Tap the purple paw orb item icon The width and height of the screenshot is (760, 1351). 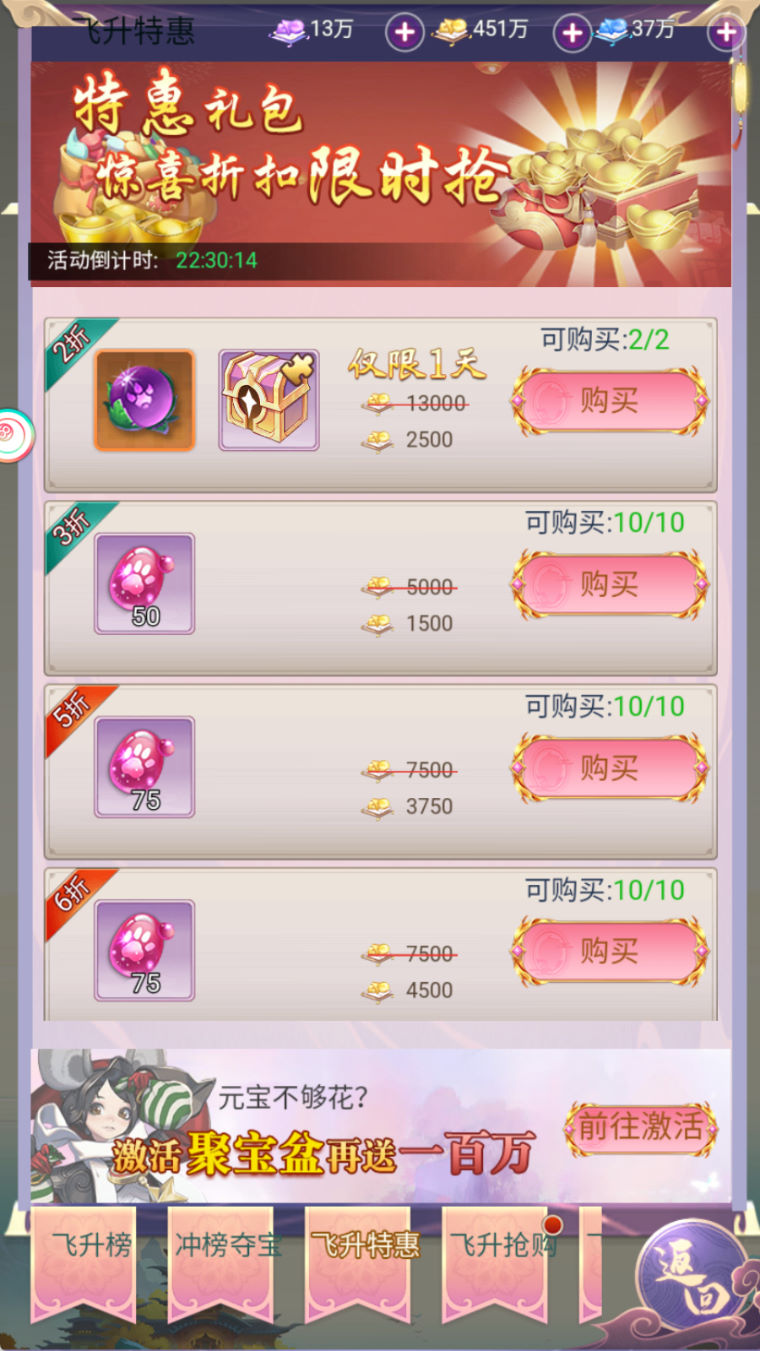tap(144, 400)
